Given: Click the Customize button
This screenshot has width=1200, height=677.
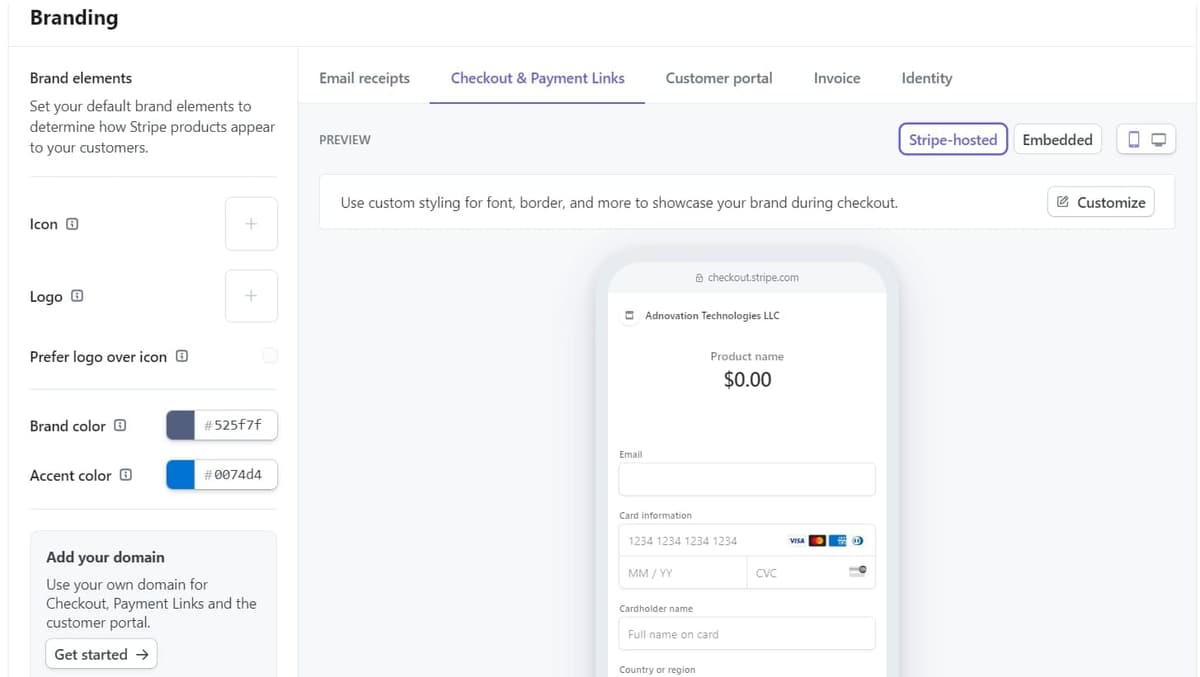Looking at the screenshot, I should 1101,202.
